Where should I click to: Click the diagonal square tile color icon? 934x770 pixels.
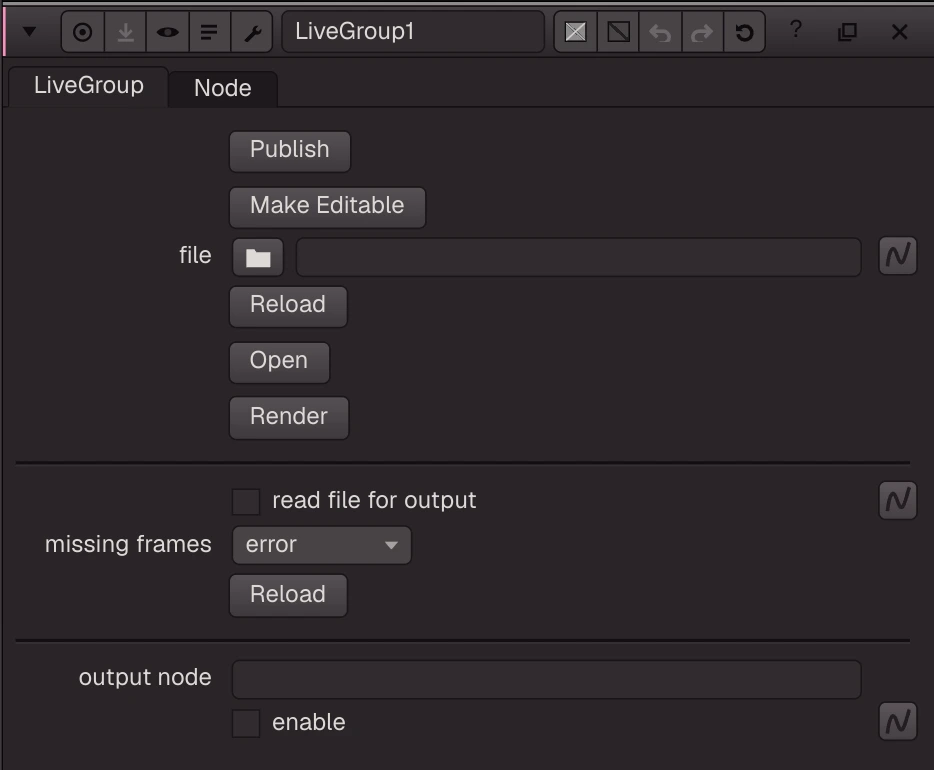pyautogui.click(x=618, y=32)
